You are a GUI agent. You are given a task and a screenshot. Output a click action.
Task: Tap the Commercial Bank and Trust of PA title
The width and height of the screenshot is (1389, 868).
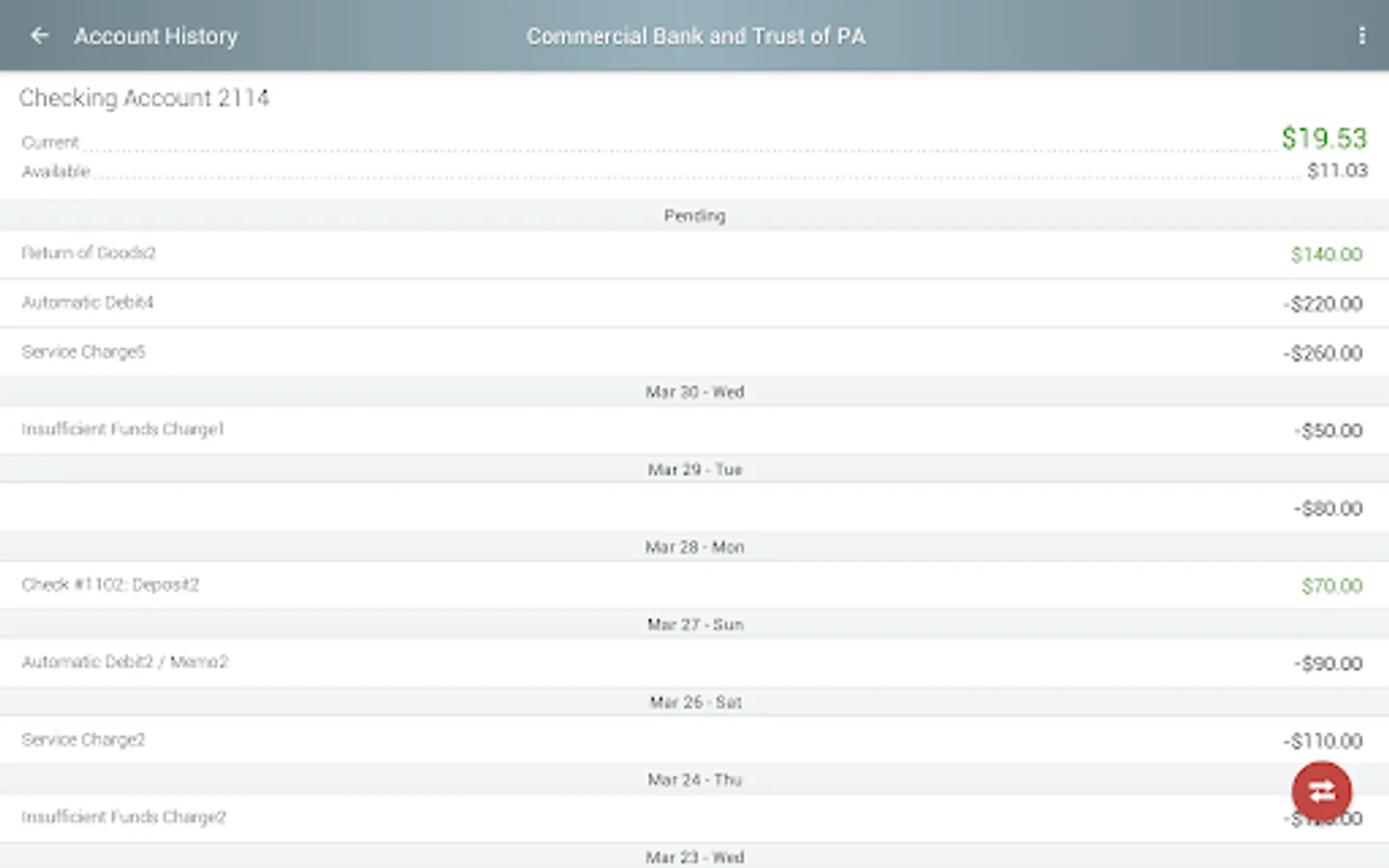point(695,36)
